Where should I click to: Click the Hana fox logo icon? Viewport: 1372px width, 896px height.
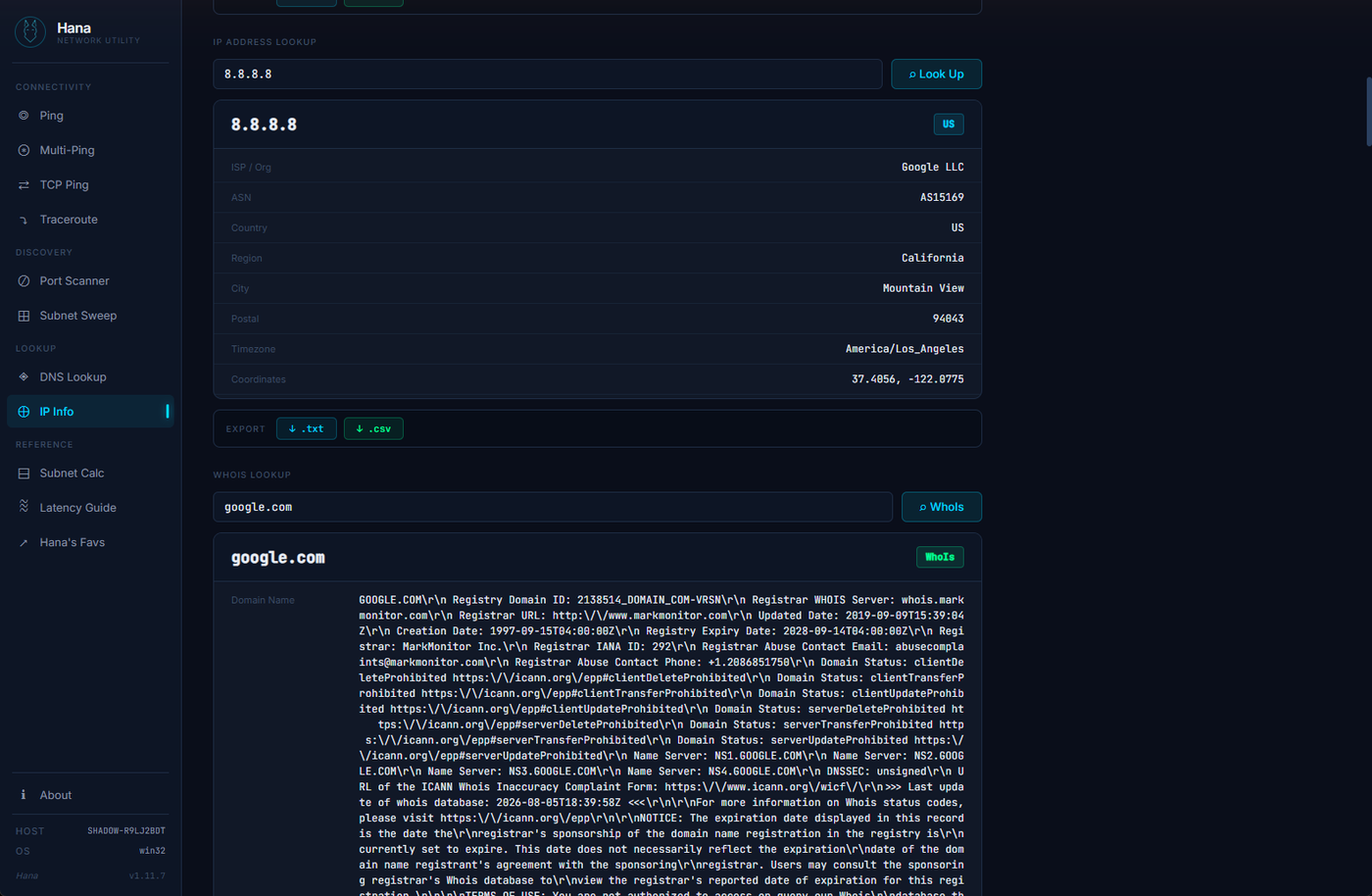click(30, 31)
